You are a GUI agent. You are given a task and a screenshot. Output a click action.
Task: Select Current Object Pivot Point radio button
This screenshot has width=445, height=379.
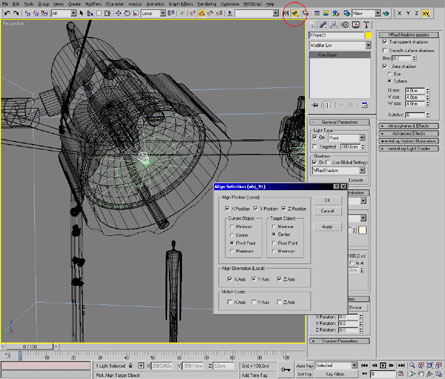pyautogui.click(x=232, y=243)
